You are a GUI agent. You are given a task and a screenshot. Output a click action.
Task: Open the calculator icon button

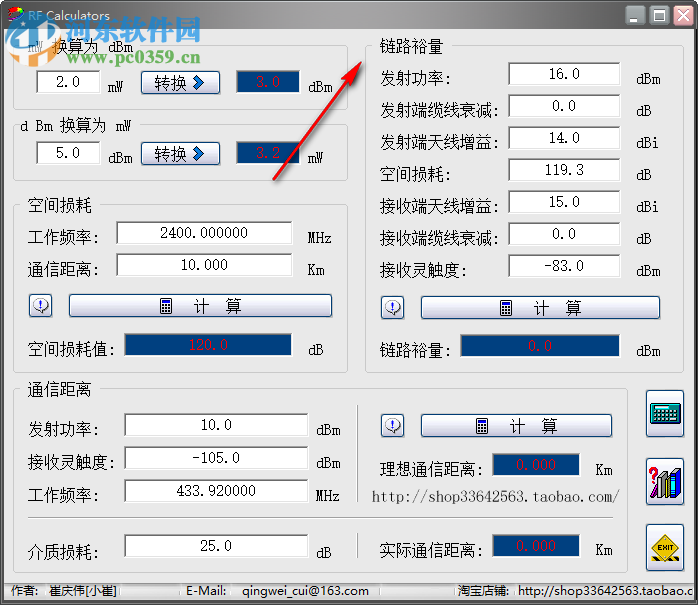pyautogui.click(x=665, y=414)
